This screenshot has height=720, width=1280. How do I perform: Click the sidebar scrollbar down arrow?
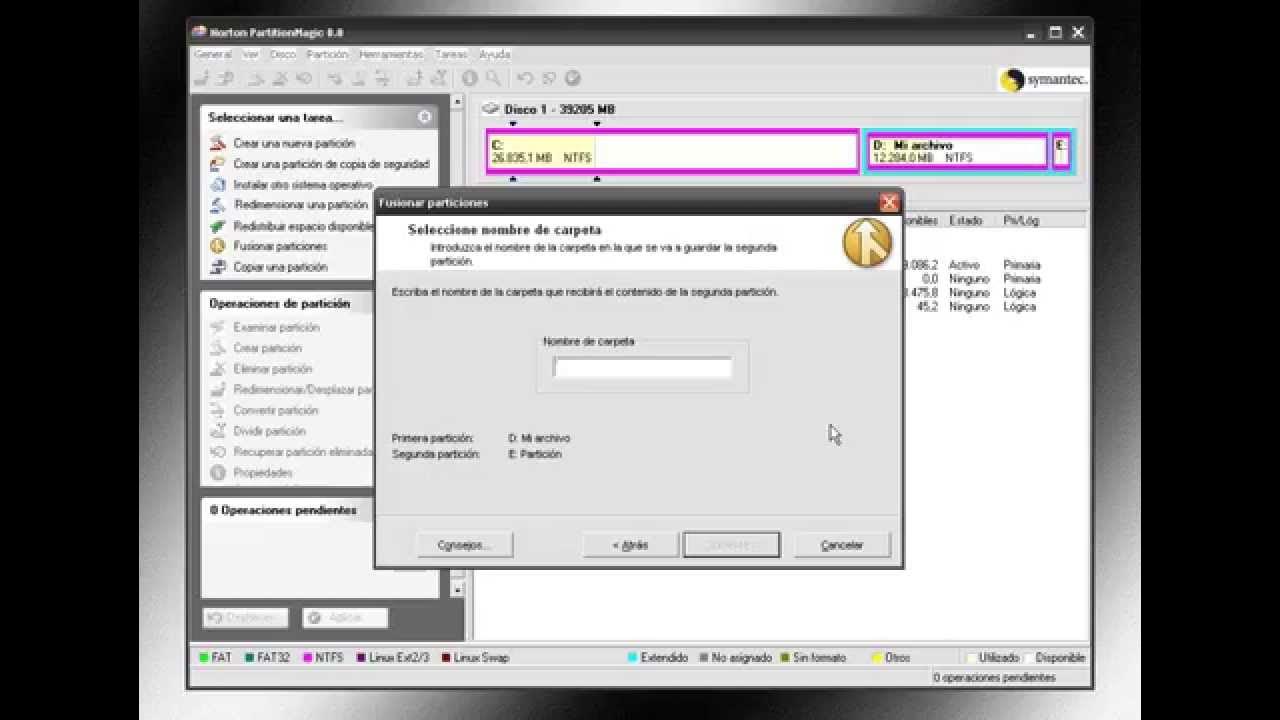458,590
